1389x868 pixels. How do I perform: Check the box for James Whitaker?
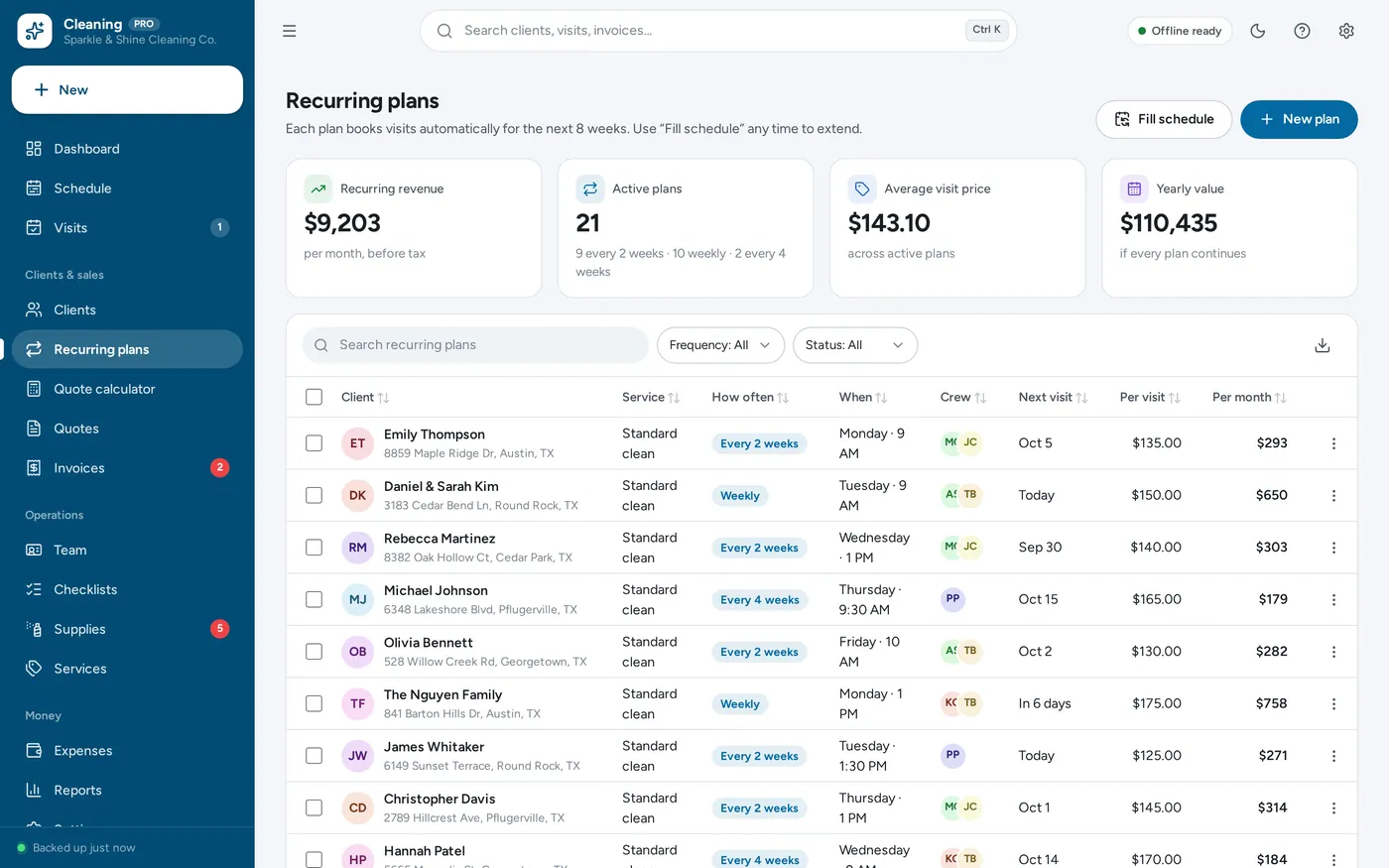click(314, 756)
